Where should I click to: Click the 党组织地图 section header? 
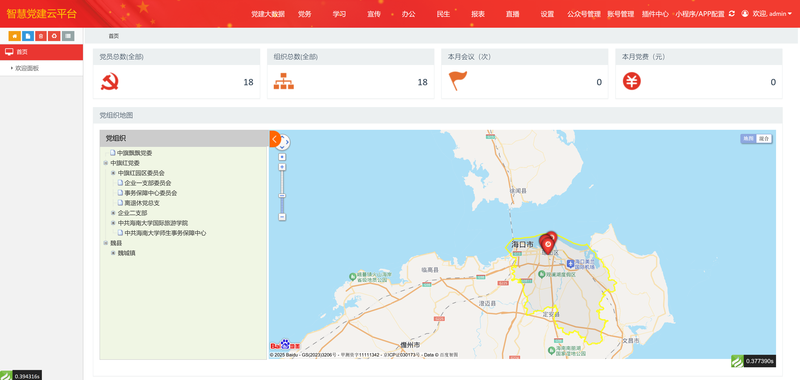(438, 115)
